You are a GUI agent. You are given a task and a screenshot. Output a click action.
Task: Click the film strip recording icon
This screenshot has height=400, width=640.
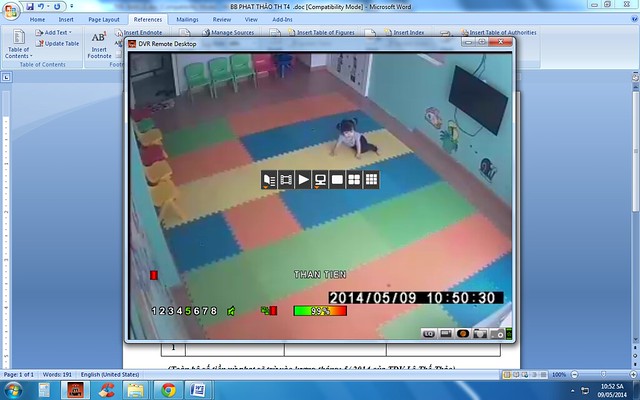pyautogui.click(x=286, y=180)
